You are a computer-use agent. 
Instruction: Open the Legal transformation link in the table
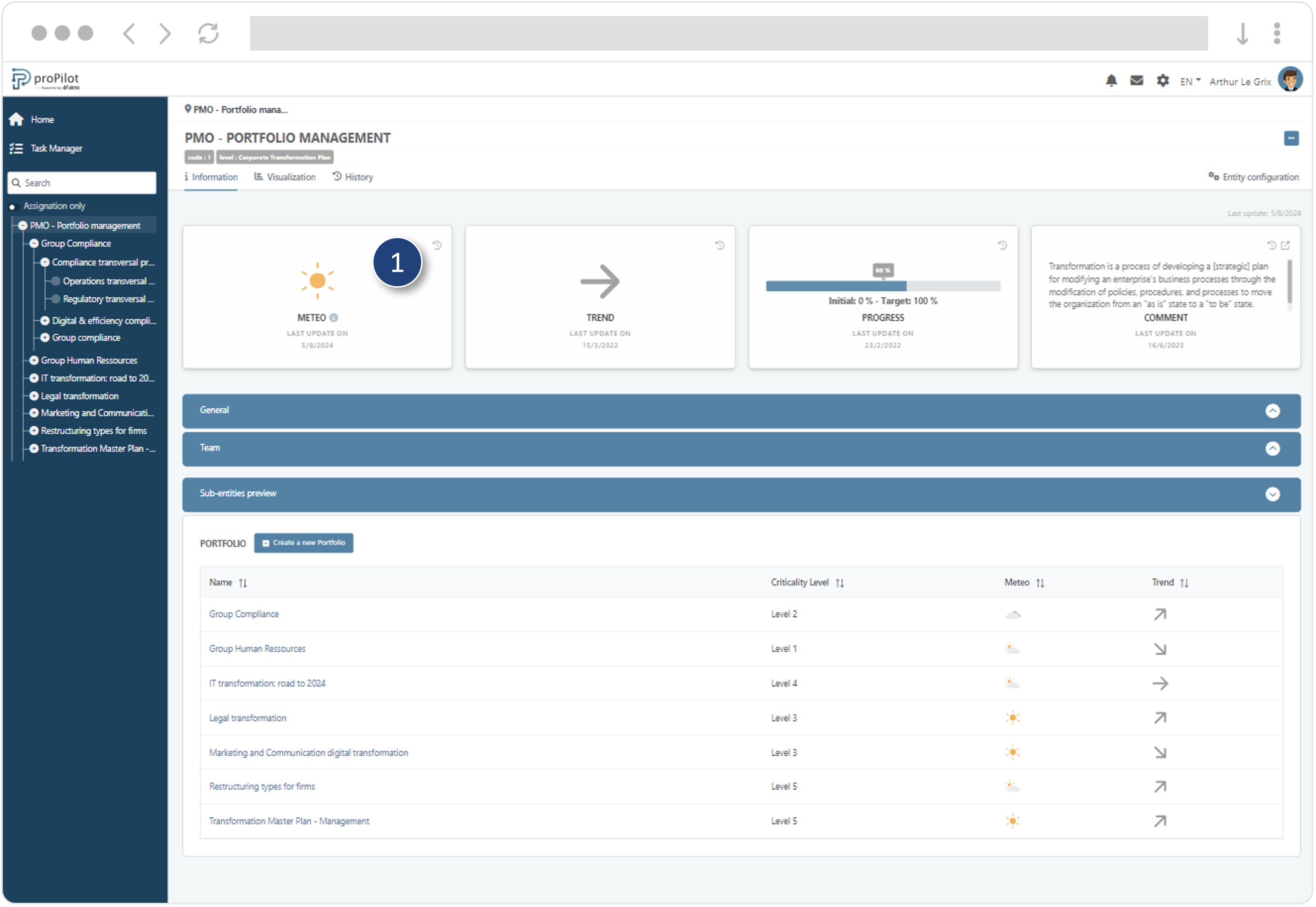[248, 719]
